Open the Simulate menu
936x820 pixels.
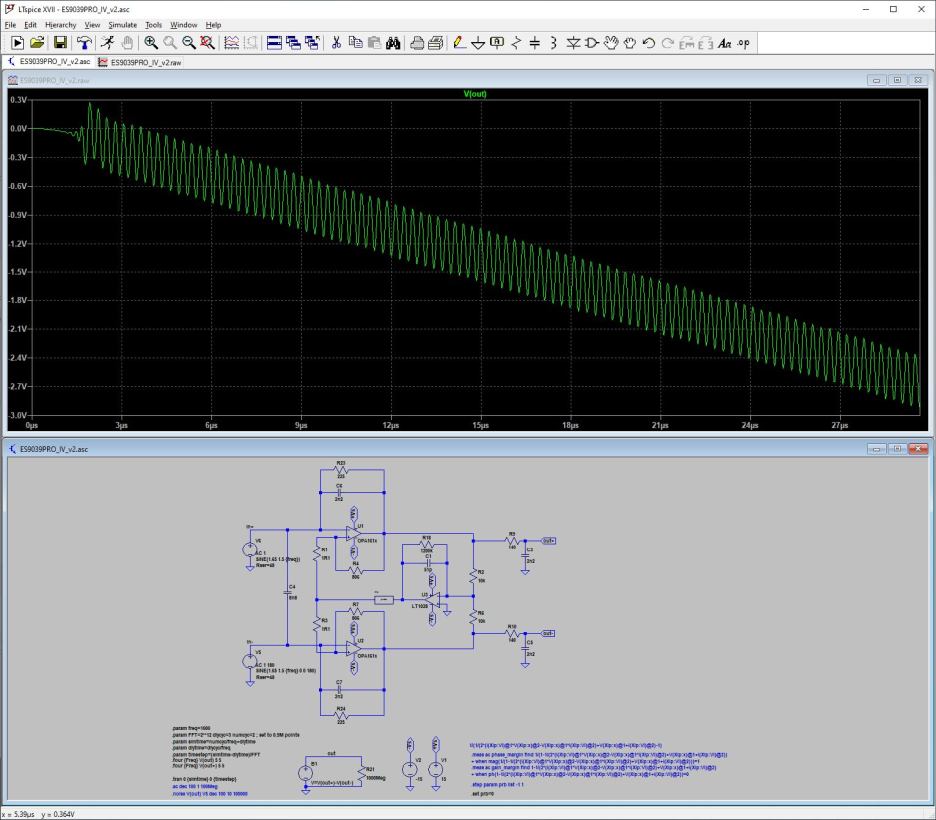pyautogui.click(x=122, y=25)
